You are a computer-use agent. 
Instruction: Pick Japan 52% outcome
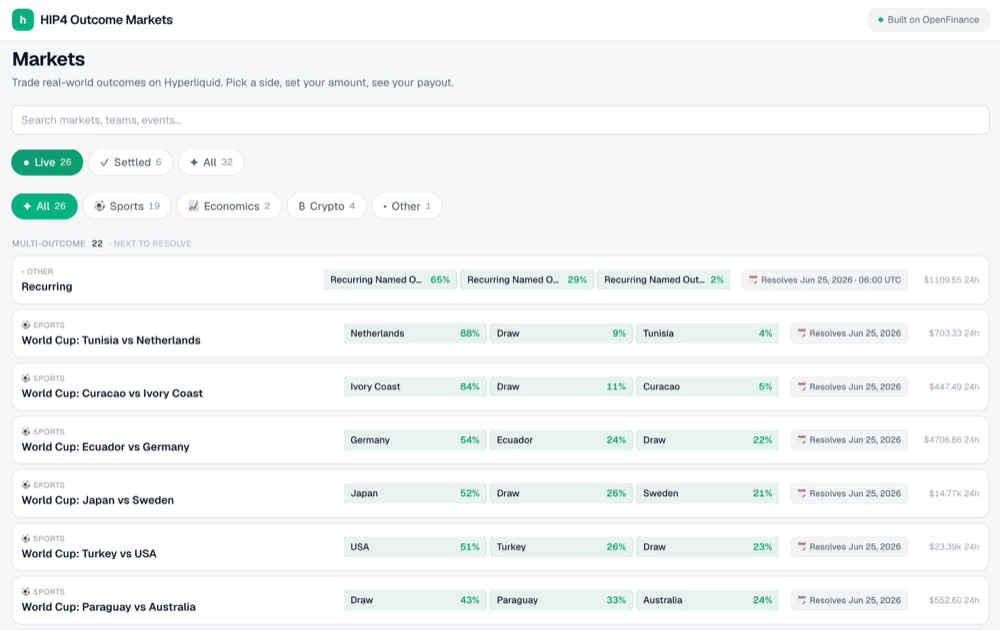pos(415,494)
